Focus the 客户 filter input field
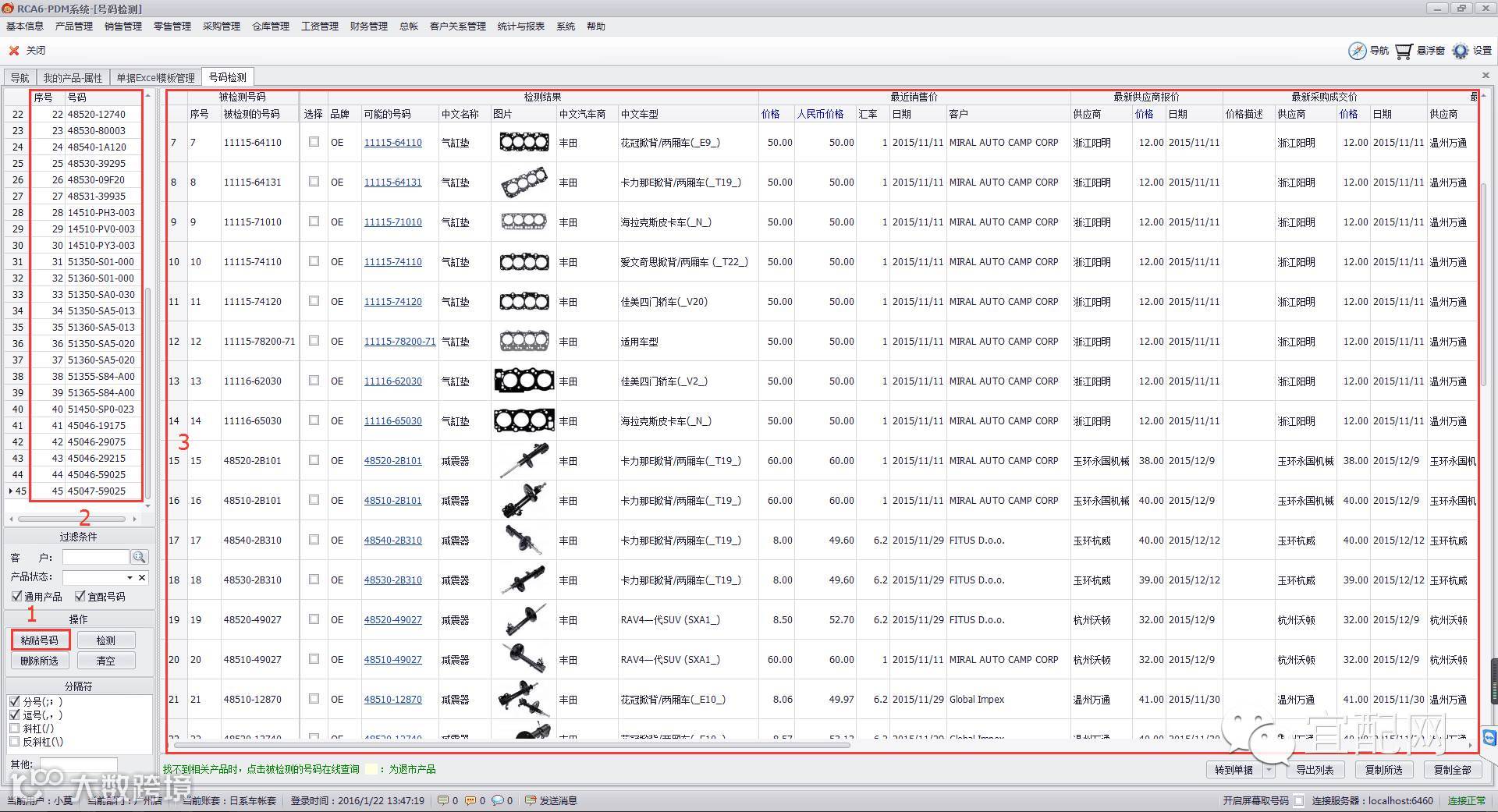 coord(95,557)
